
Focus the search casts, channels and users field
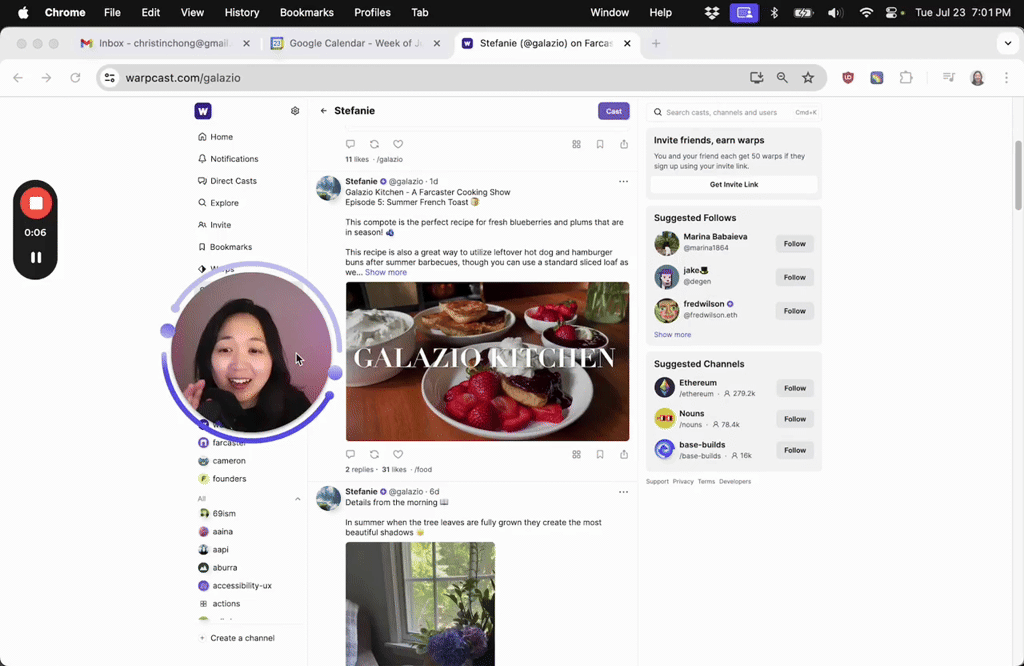pyautogui.click(x=734, y=112)
